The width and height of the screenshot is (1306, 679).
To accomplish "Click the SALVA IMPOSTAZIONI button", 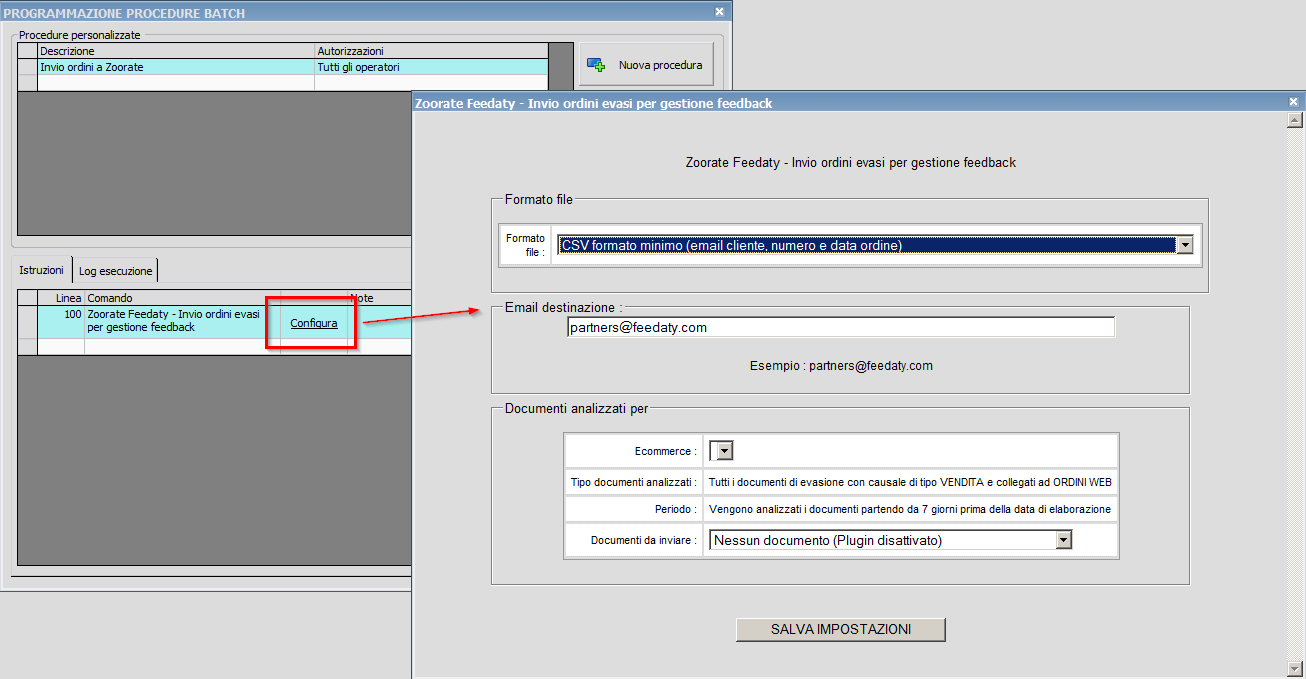I will [840, 629].
